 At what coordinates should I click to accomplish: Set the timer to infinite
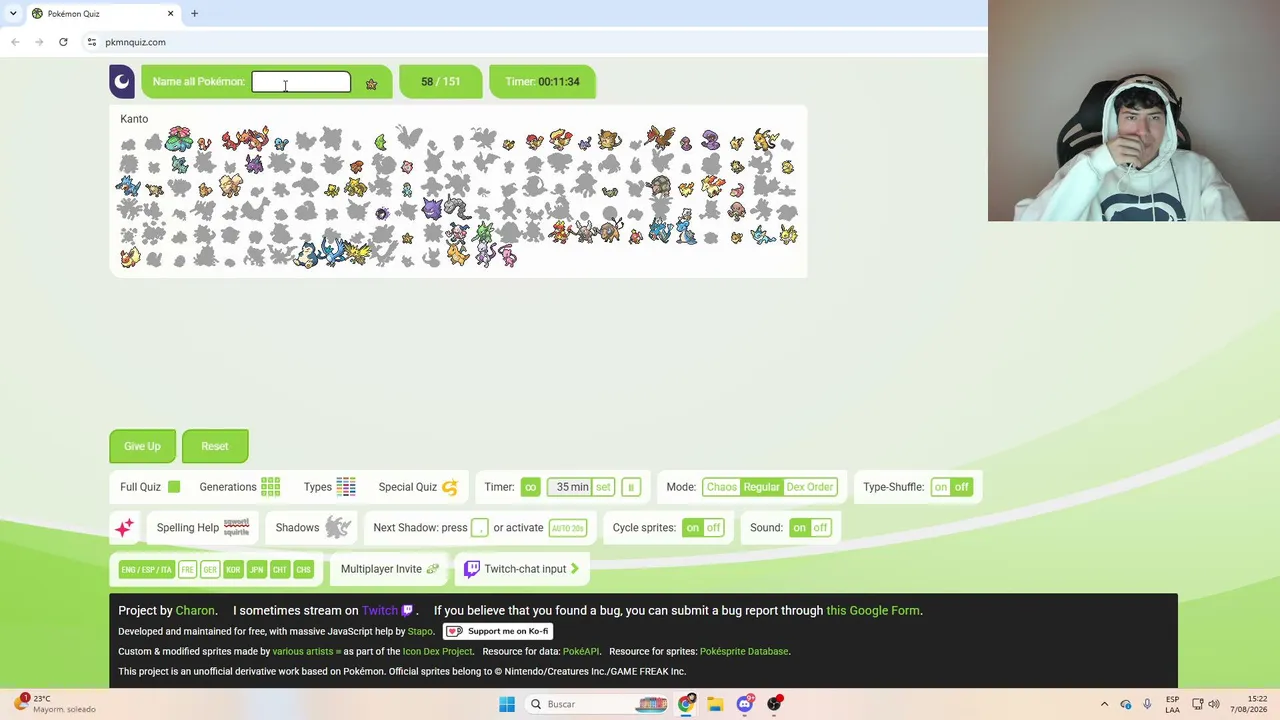coord(530,487)
